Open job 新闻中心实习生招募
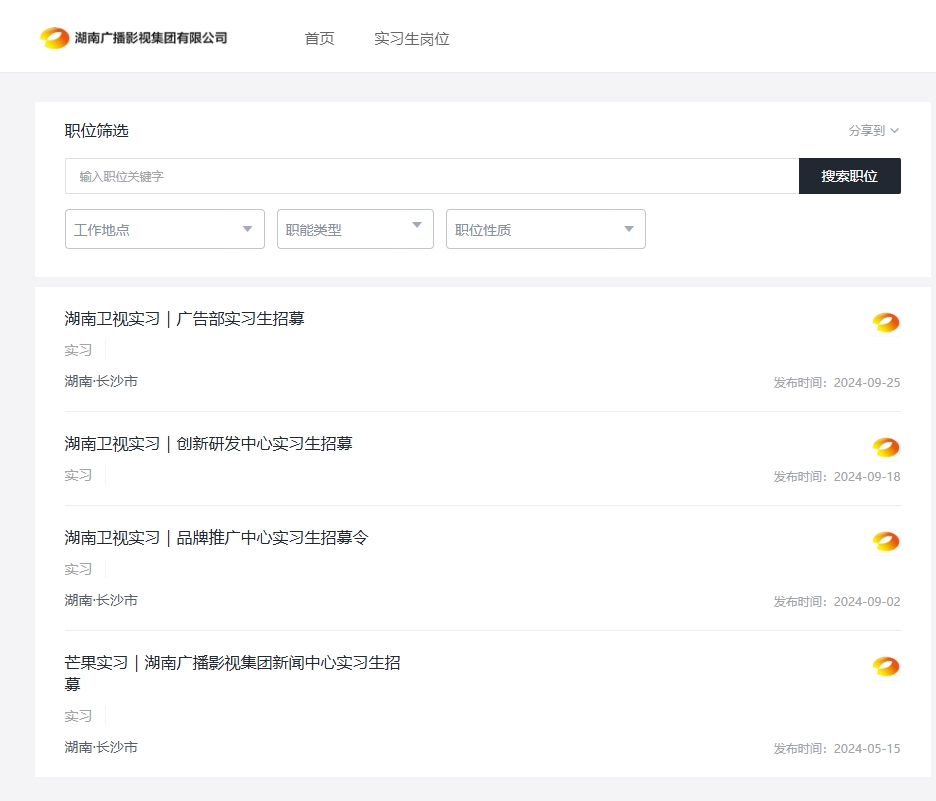 [x=232, y=673]
